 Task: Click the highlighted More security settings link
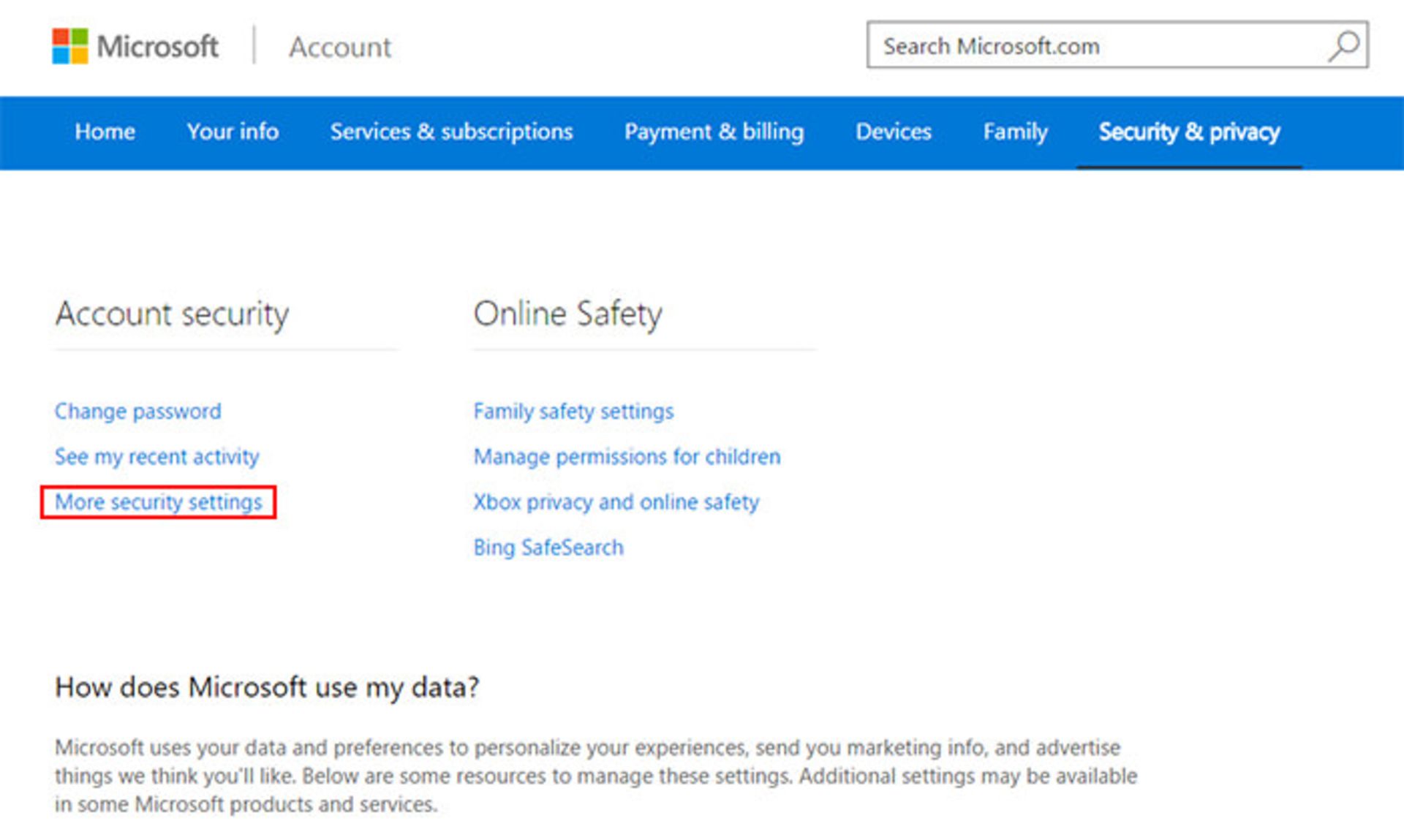point(159,502)
